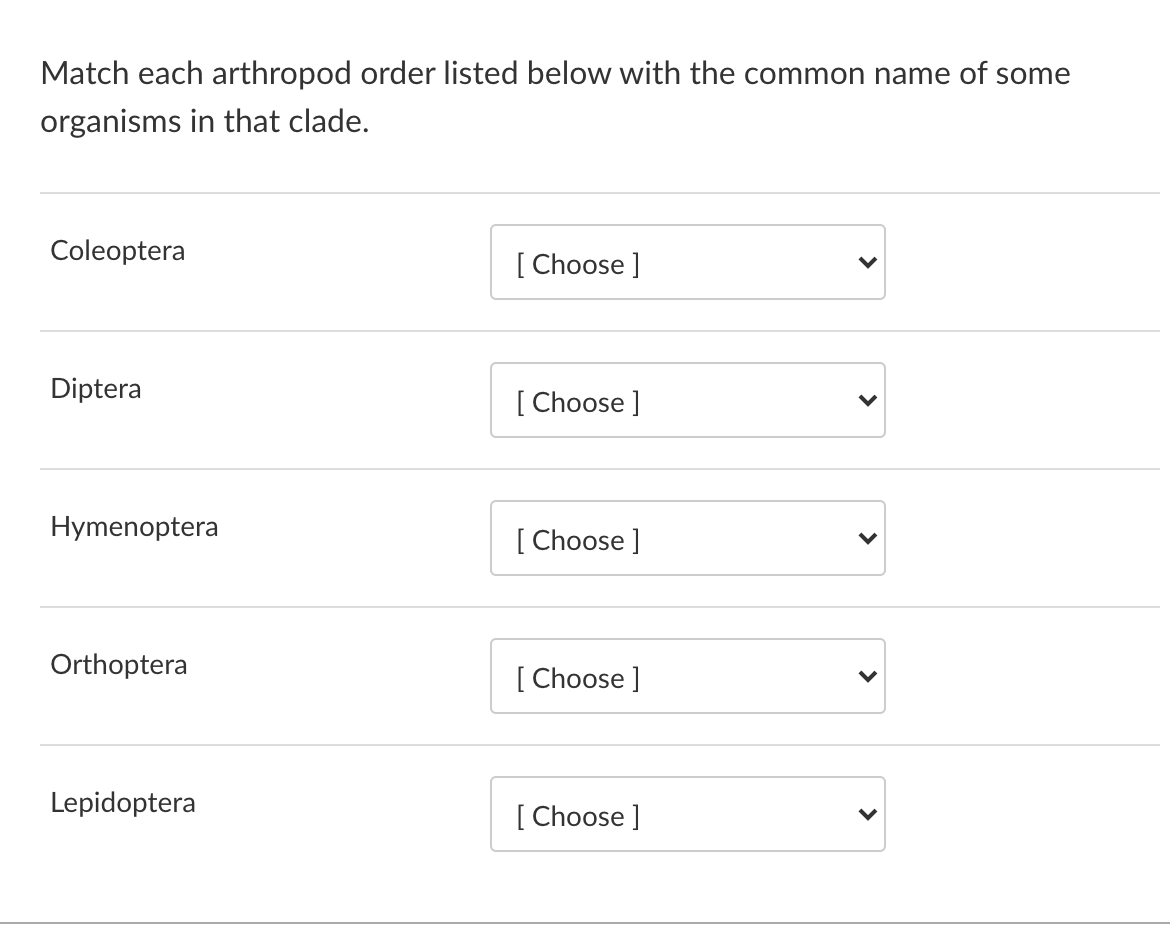Click the Coleoptera order label

point(118,250)
